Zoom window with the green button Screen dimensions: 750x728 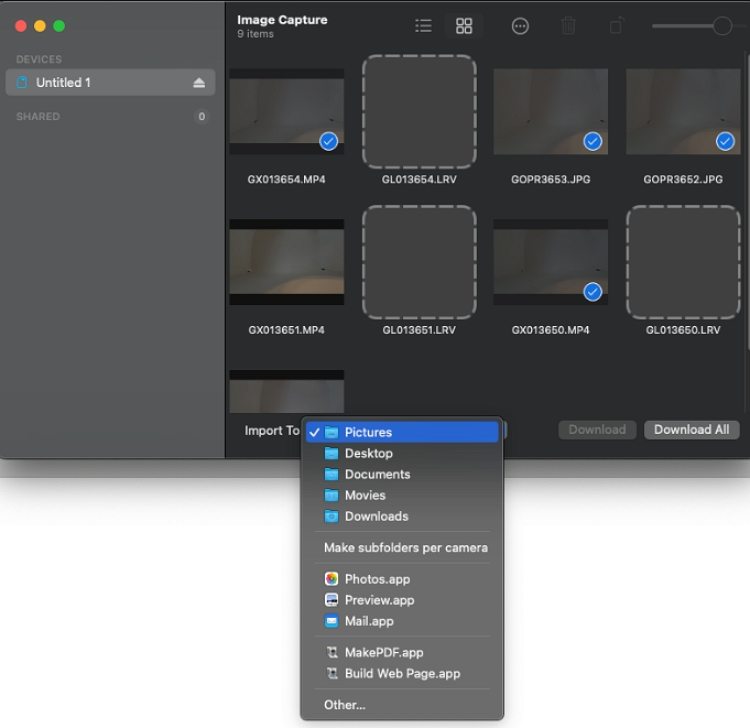tap(59, 26)
